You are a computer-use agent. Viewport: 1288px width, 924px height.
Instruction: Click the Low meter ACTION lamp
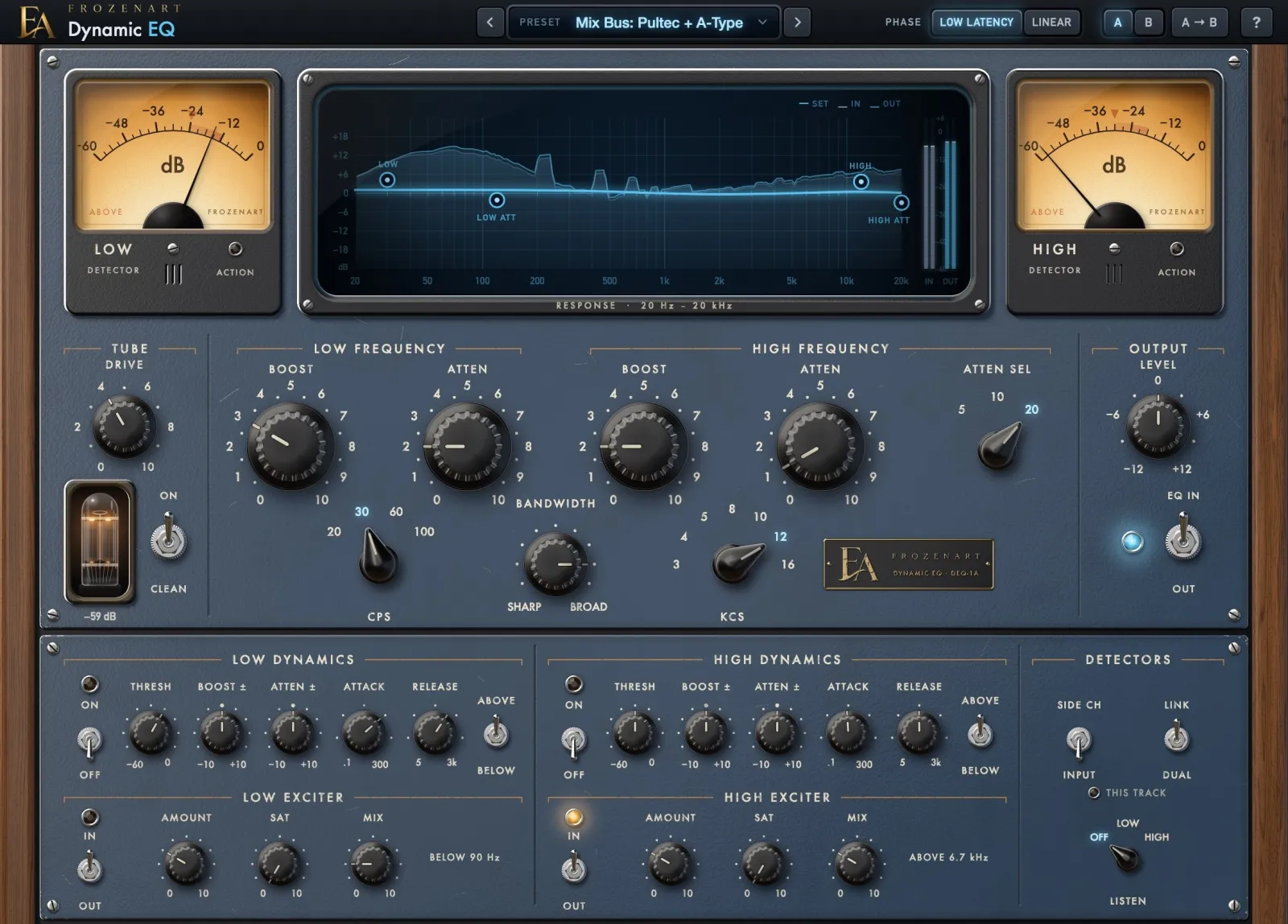(235, 249)
